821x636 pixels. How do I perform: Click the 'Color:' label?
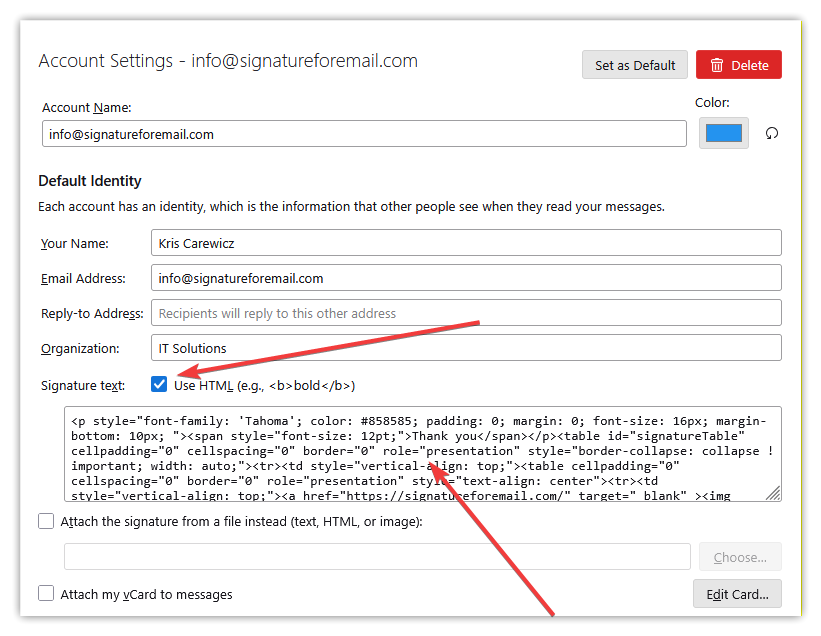pyautogui.click(x=712, y=102)
